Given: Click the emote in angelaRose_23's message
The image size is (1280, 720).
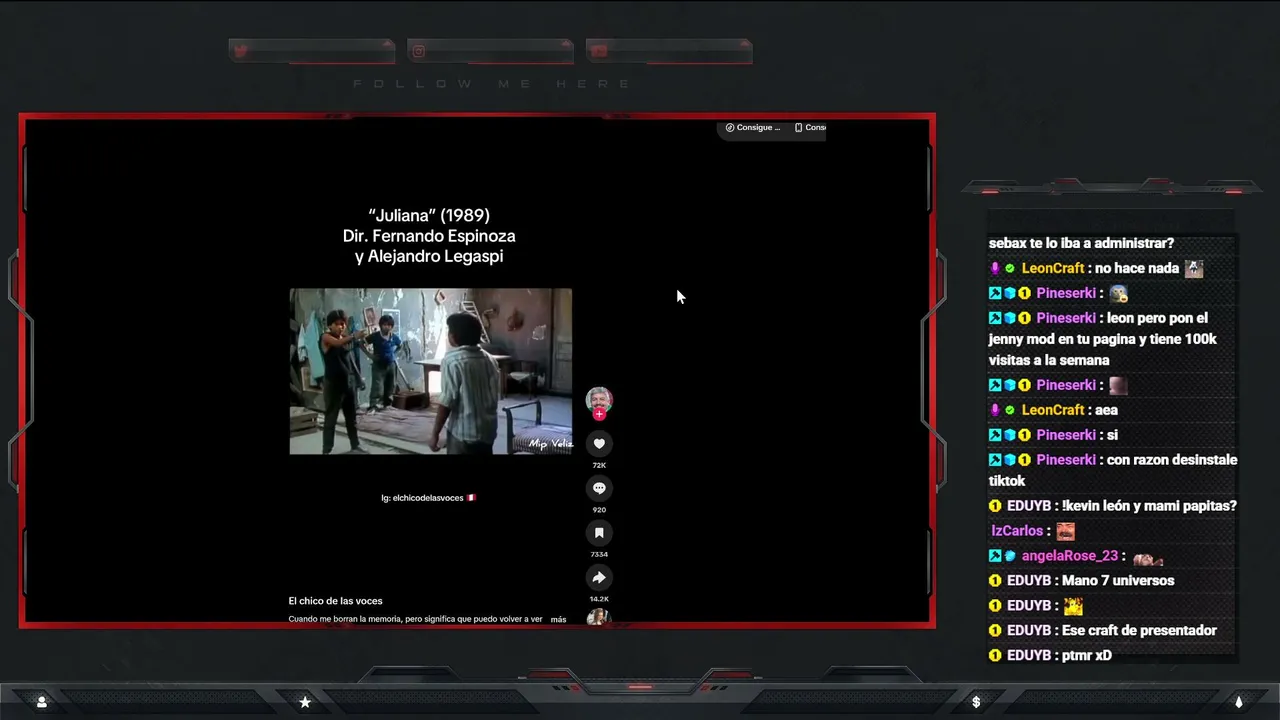Looking at the screenshot, I should (1147, 558).
